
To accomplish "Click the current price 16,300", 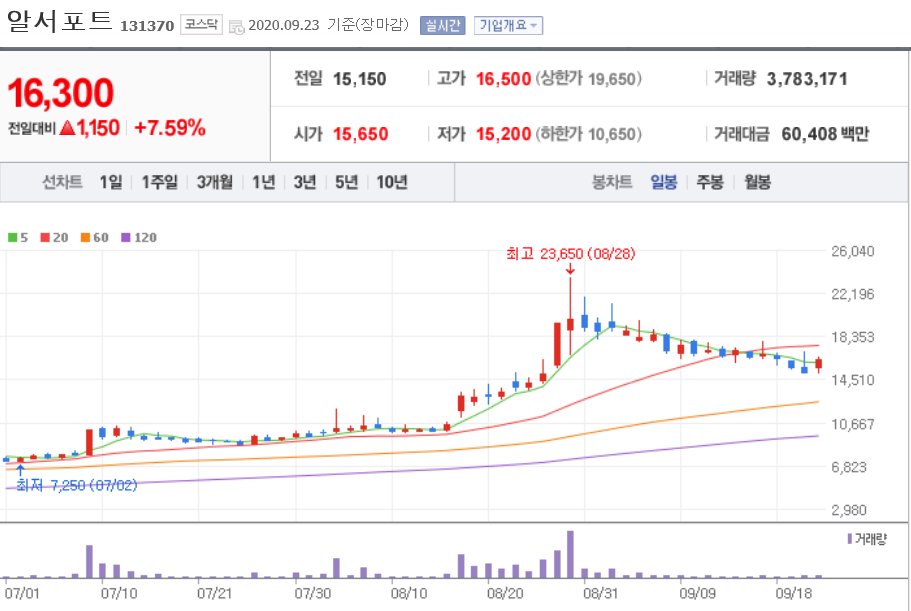I will [60, 93].
